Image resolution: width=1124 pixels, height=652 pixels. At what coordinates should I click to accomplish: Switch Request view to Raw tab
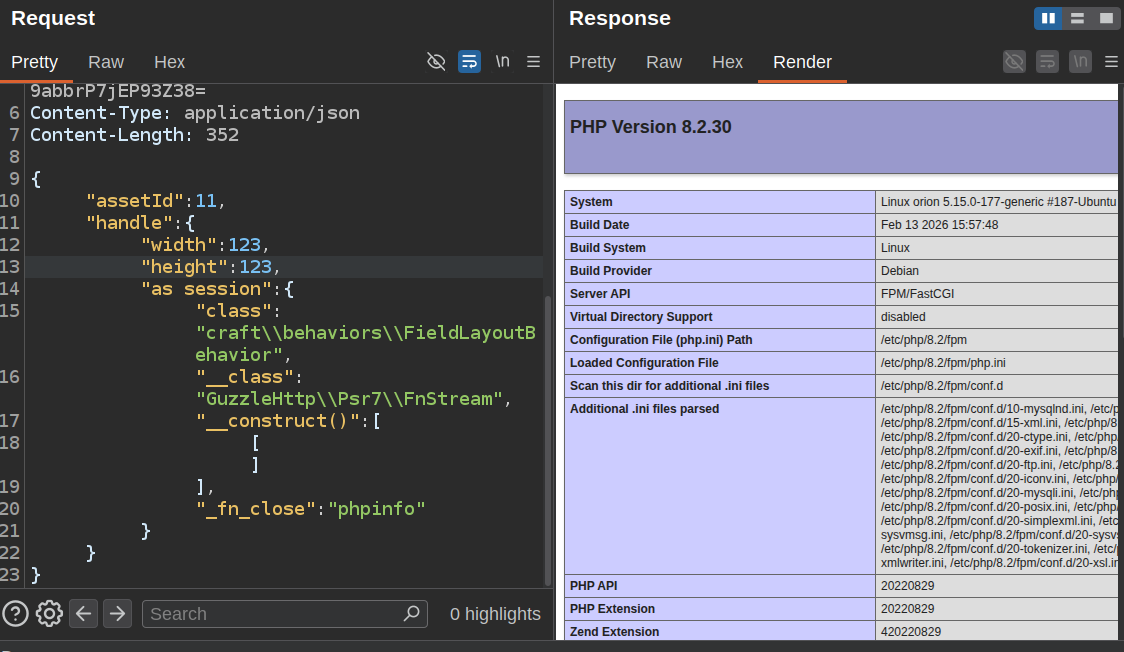106,62
